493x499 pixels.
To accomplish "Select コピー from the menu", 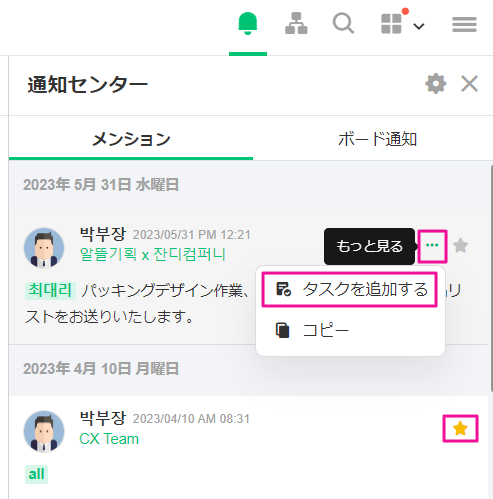I will [350, 331].
